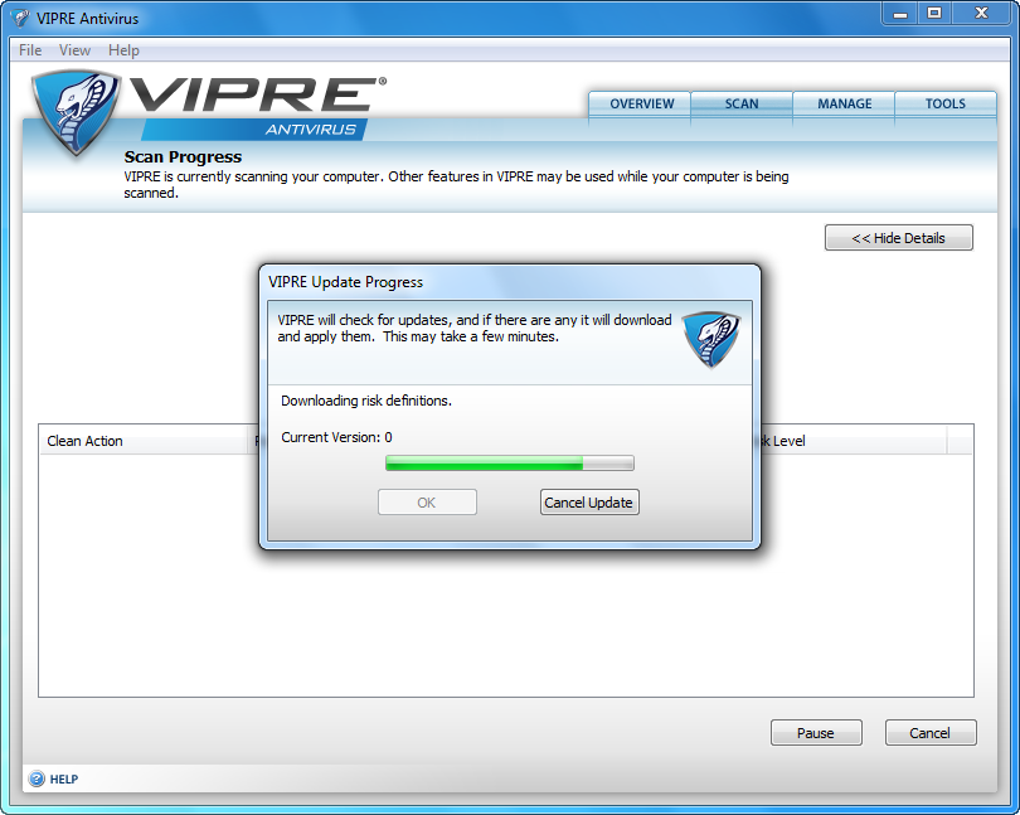Maximize the VIPRE Antivirus window

pos(934,14)
